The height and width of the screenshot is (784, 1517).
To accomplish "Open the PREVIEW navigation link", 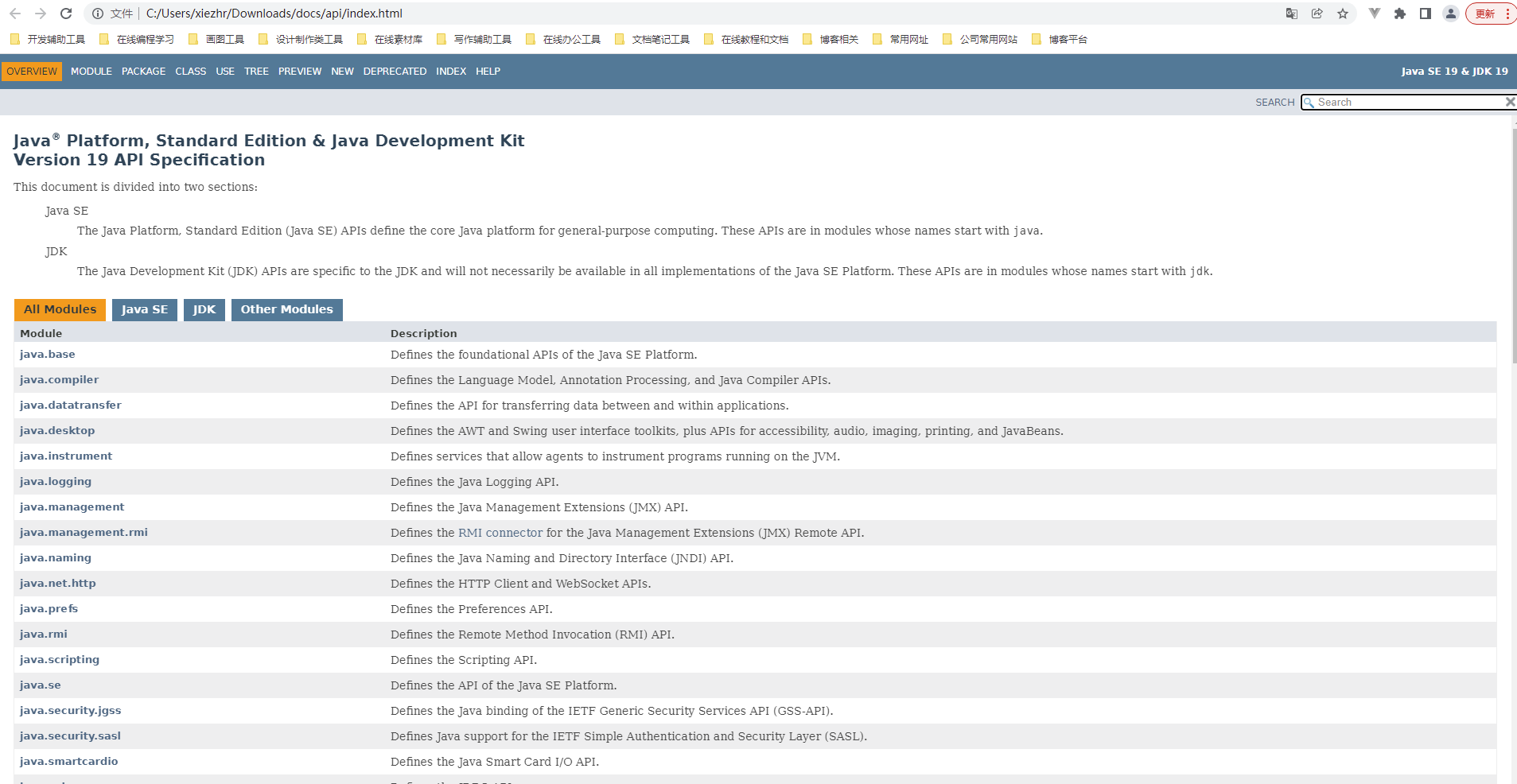I will click(x=300, y=72).
